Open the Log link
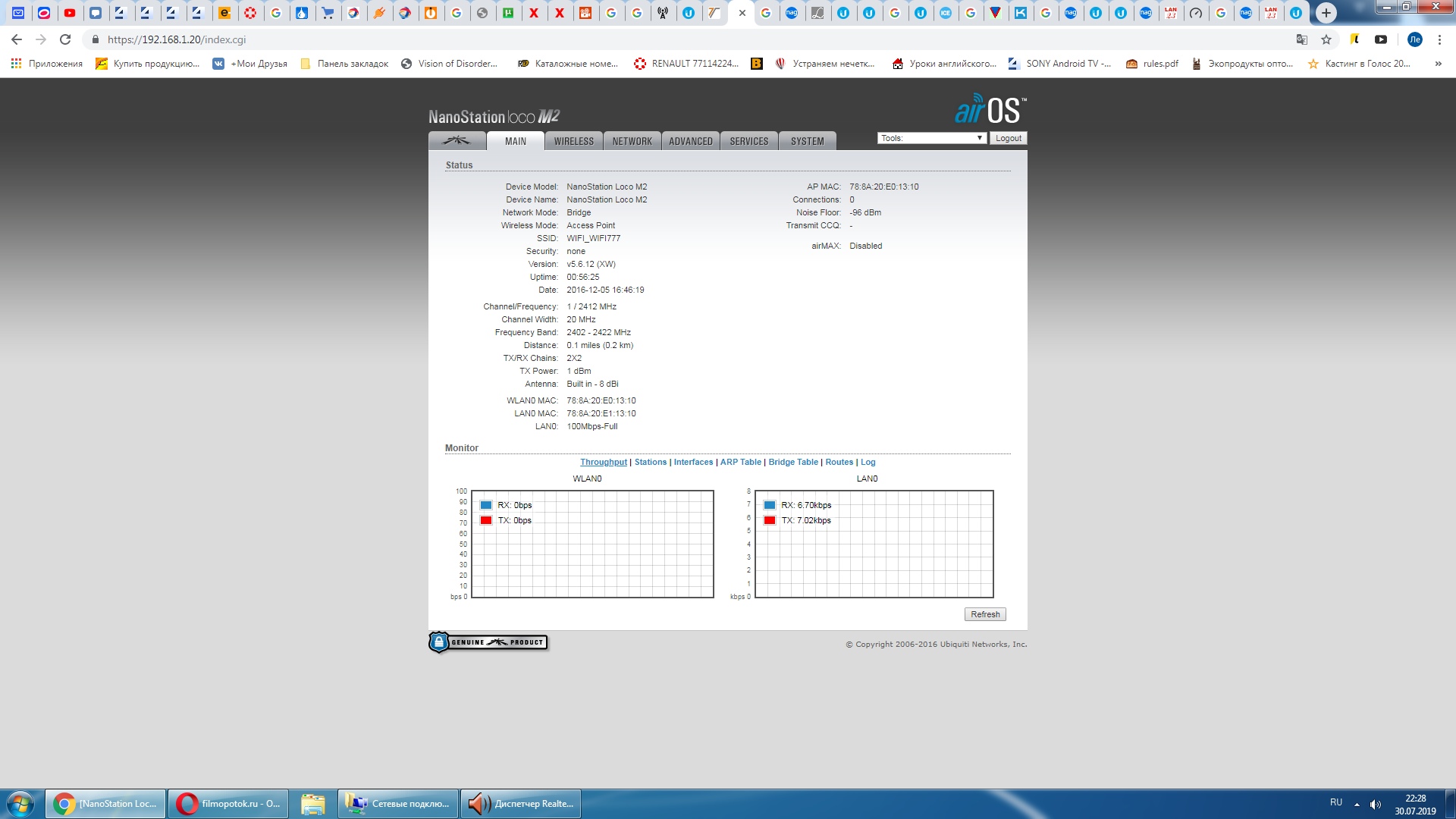Viewport: 1456px width, 819px height. pos(868,462)
